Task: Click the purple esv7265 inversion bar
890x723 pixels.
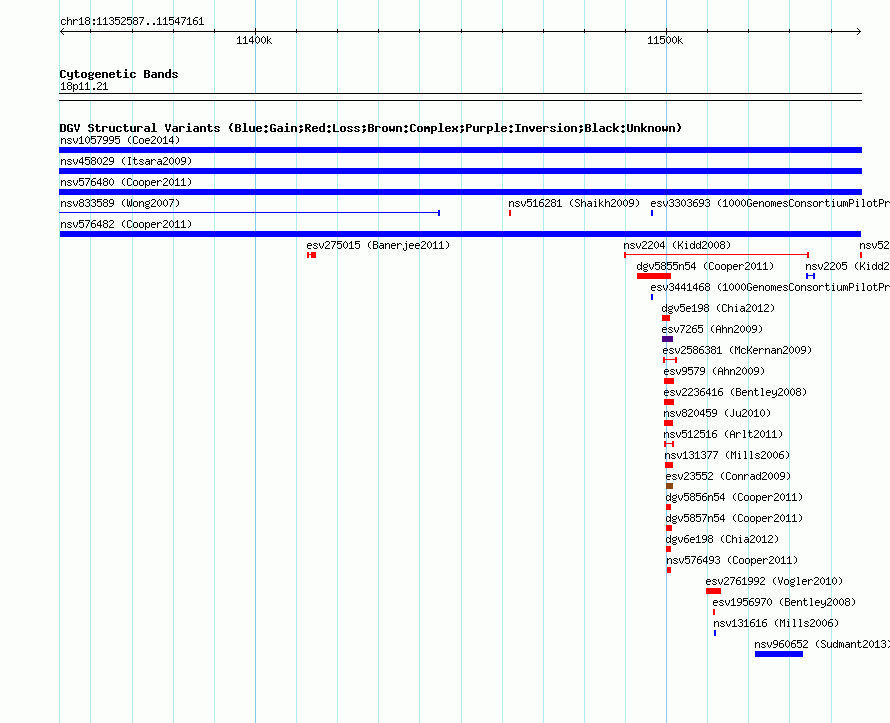Action: tap(667, 339)
